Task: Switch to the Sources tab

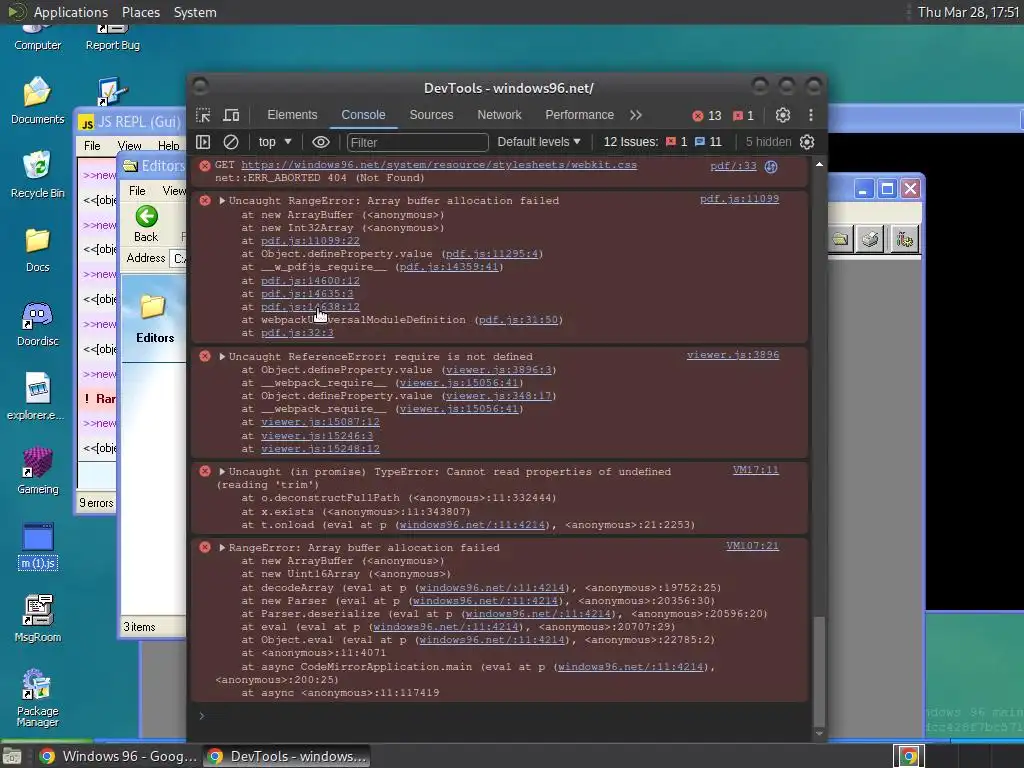Action: pyautogui.click(x=431, y=115)
